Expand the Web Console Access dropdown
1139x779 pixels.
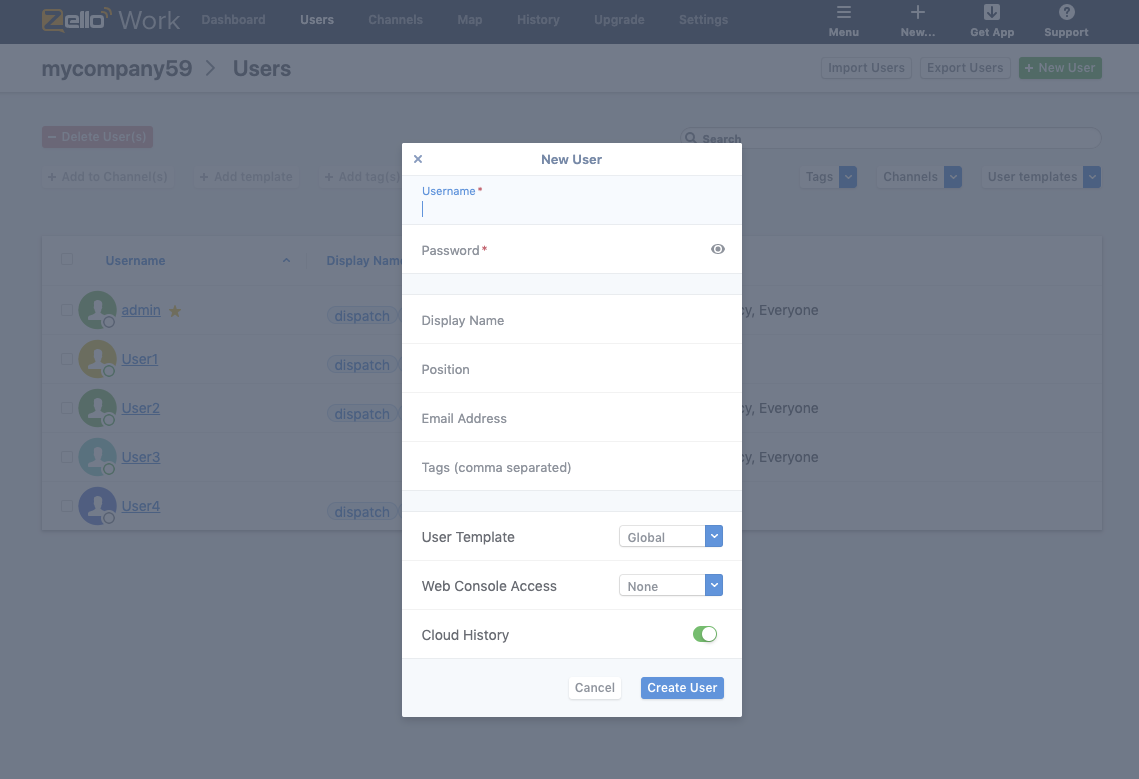tap(671, 585)
